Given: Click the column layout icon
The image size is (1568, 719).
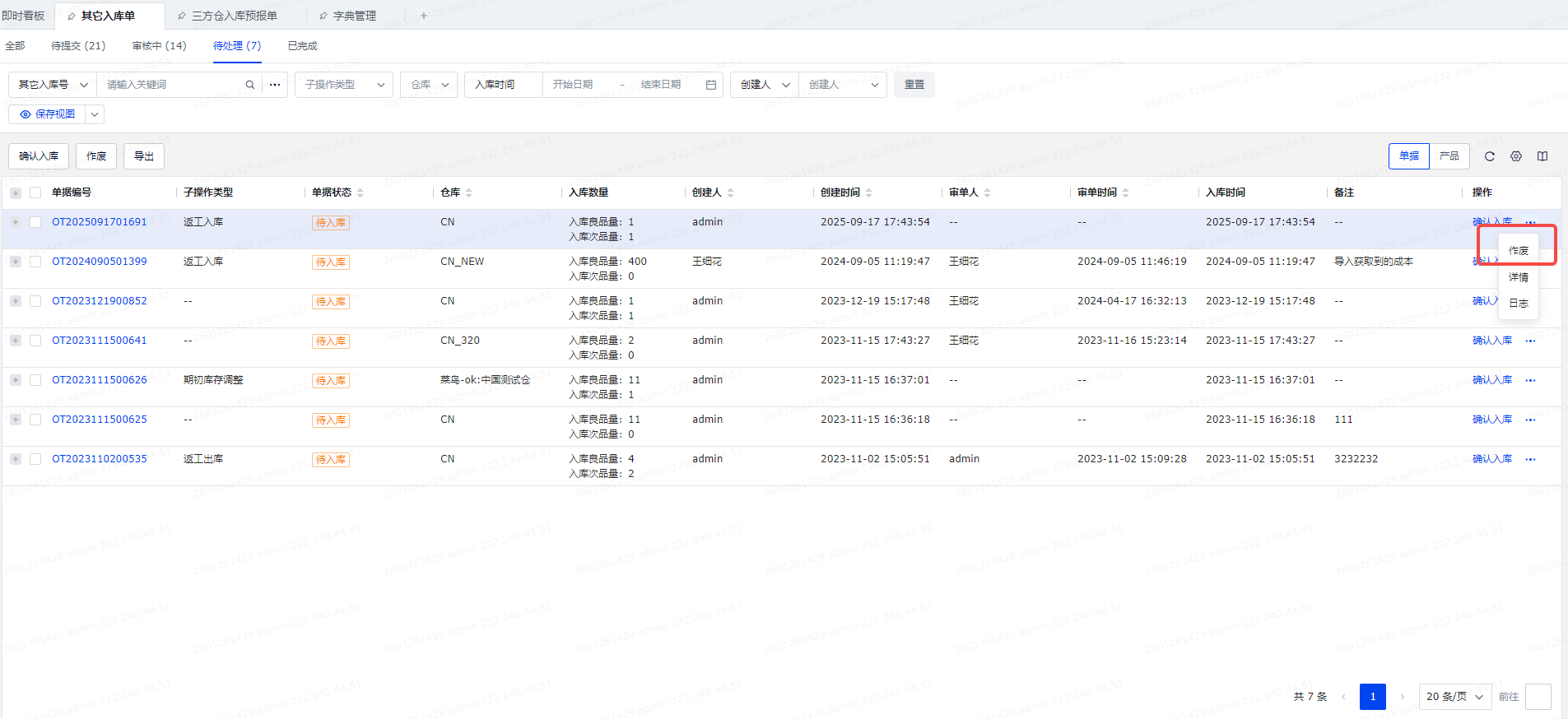Looking at the screenshot, I should 1542,156.
